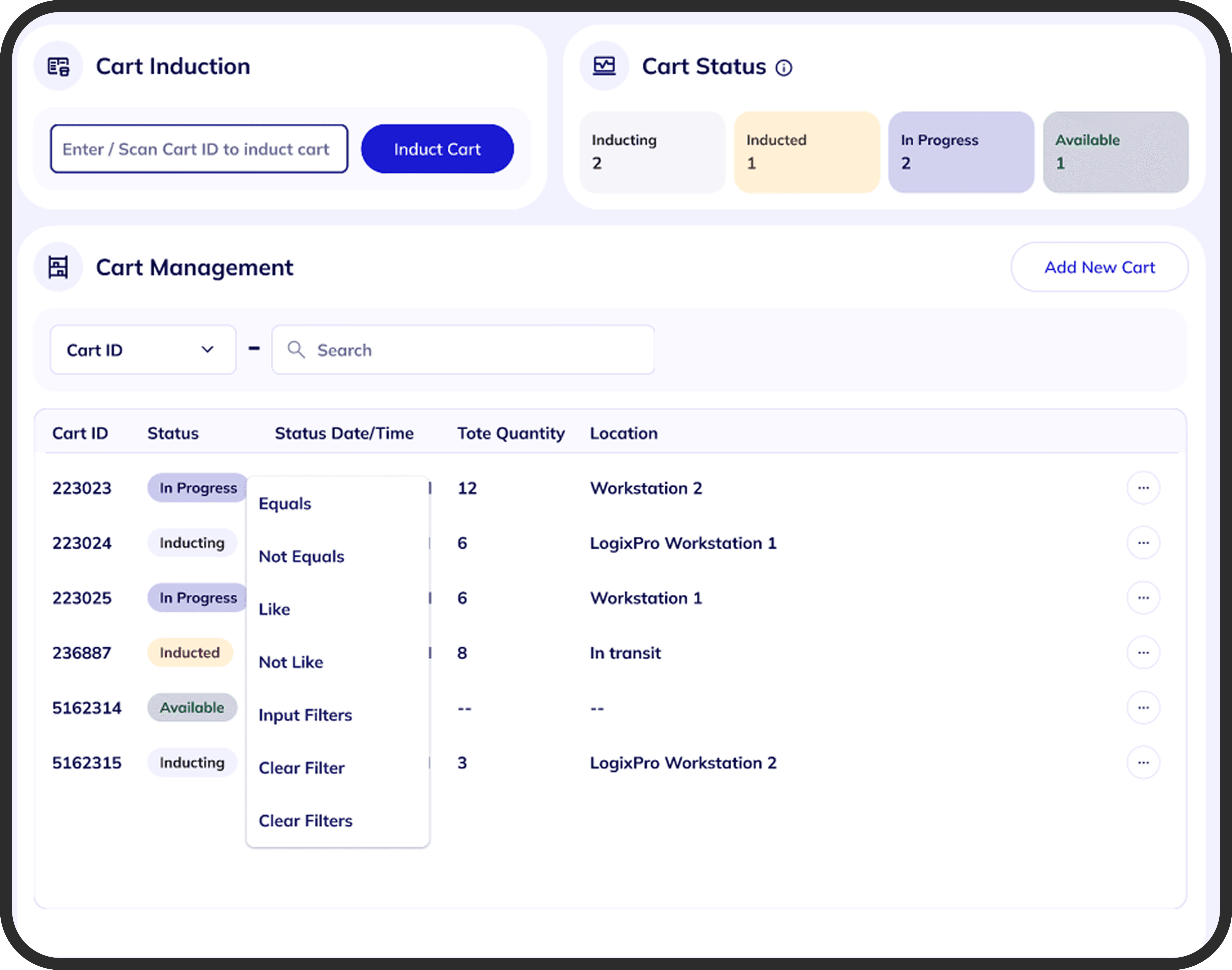Expand the Cart ID filter dropdown

pyautogui.click(x=143, y=350)
